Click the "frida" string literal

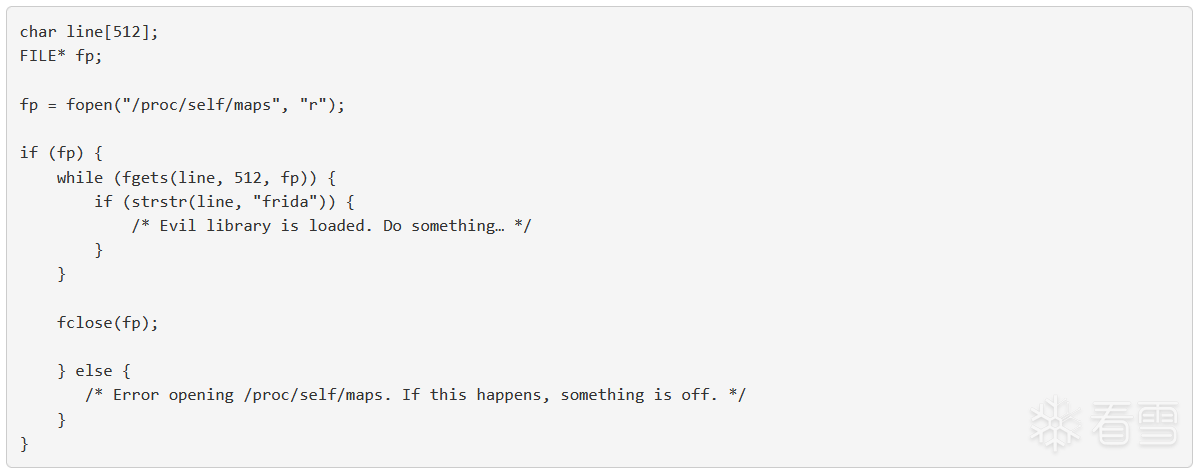coord(295,202)
